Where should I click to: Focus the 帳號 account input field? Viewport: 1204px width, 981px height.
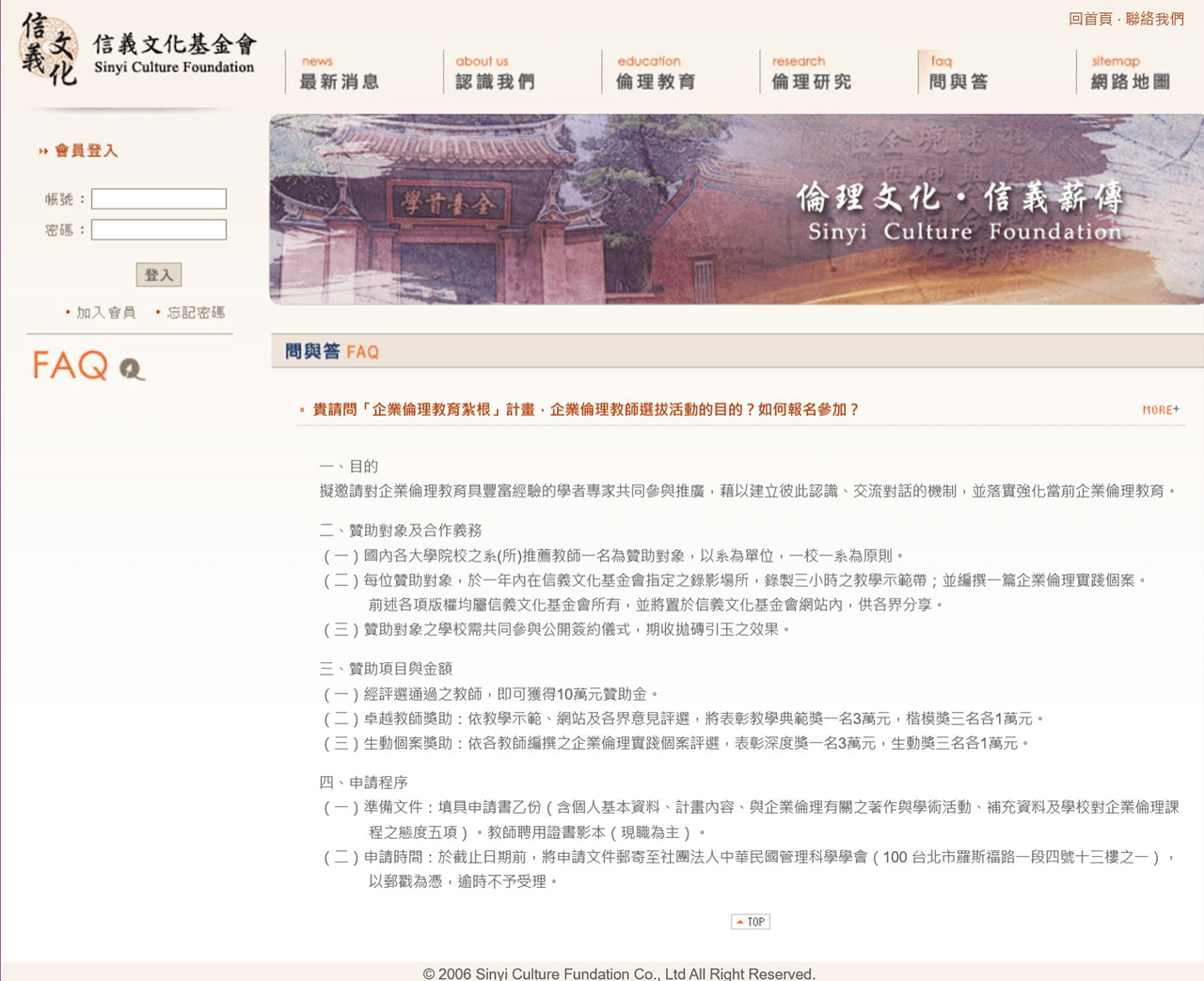[159, 198]
